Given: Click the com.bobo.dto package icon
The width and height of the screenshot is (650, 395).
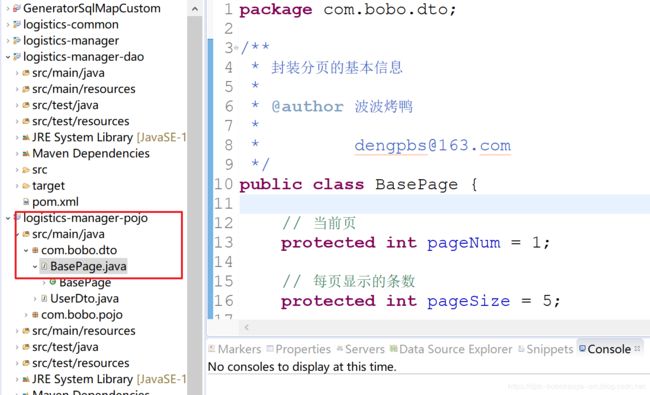Looking at the screenshot, I should click(35, 250).
